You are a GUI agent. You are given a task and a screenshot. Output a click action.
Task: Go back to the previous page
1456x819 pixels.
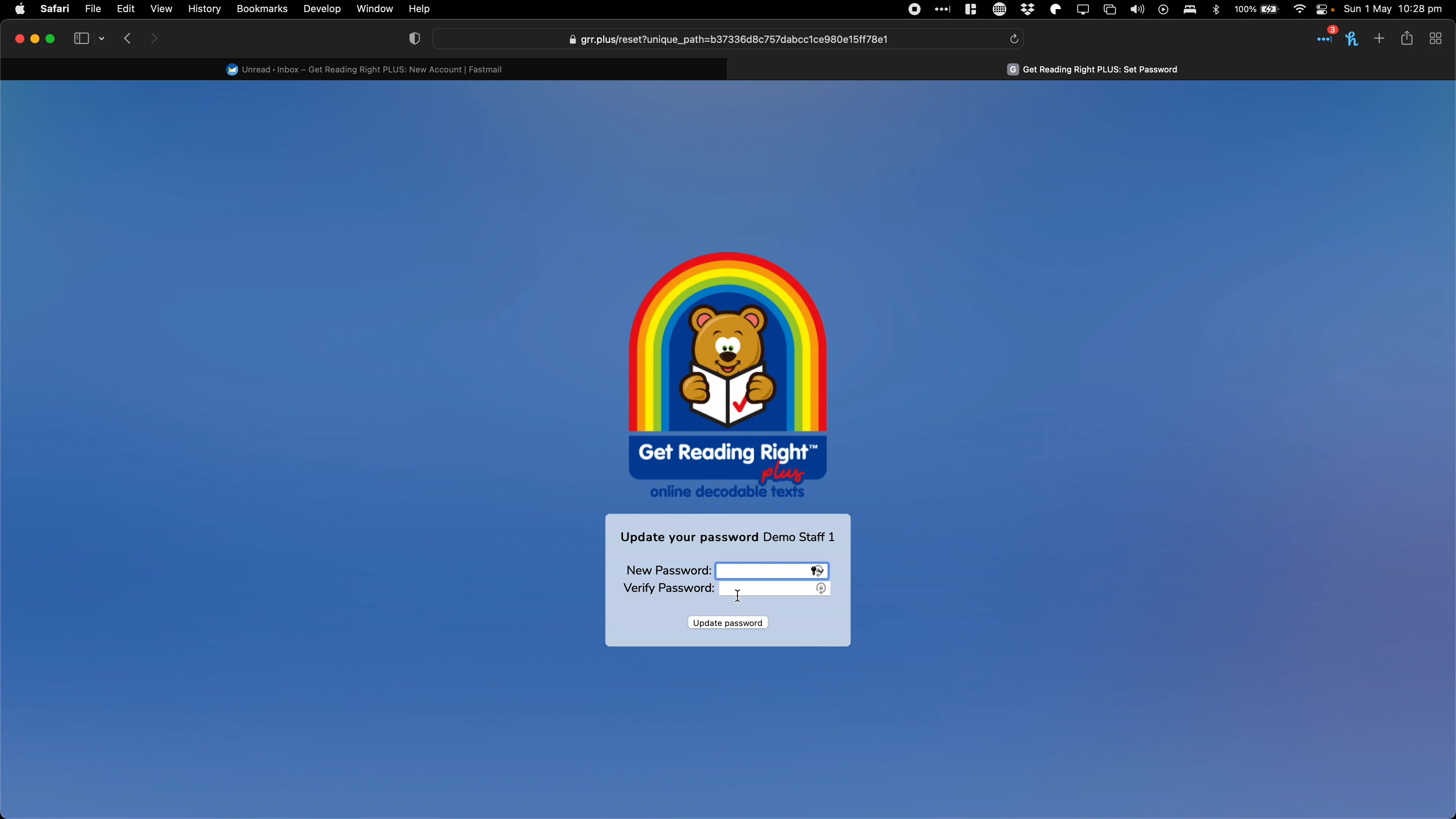pyautogui.click(x=128, y=38)
